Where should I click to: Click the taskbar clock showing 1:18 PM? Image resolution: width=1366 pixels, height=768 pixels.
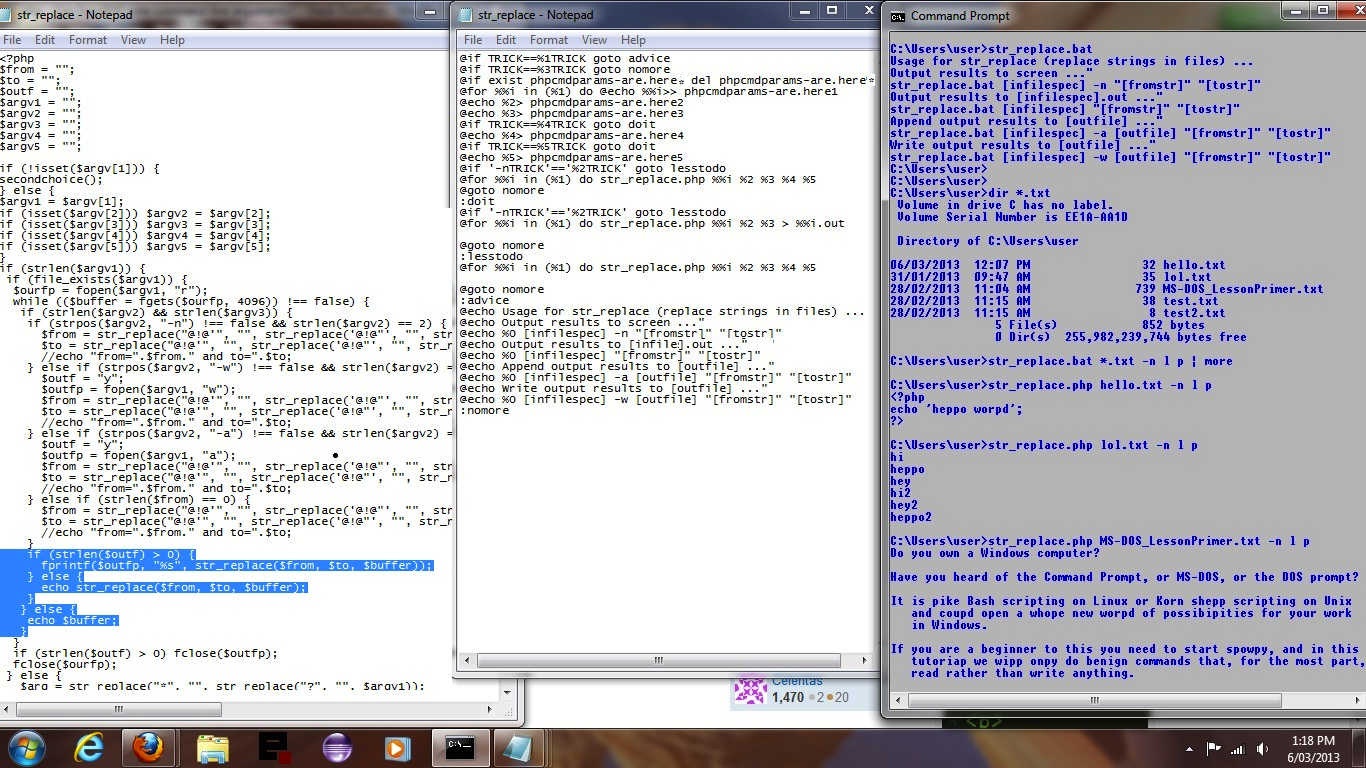[x=1312, y=748]
